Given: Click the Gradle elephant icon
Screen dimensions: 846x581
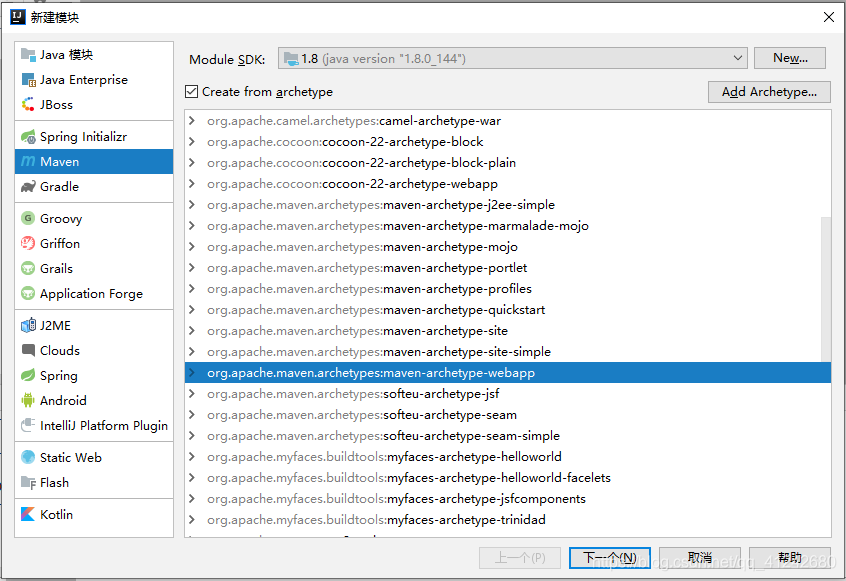Looking at the screenshot, I should pos(28,187).
